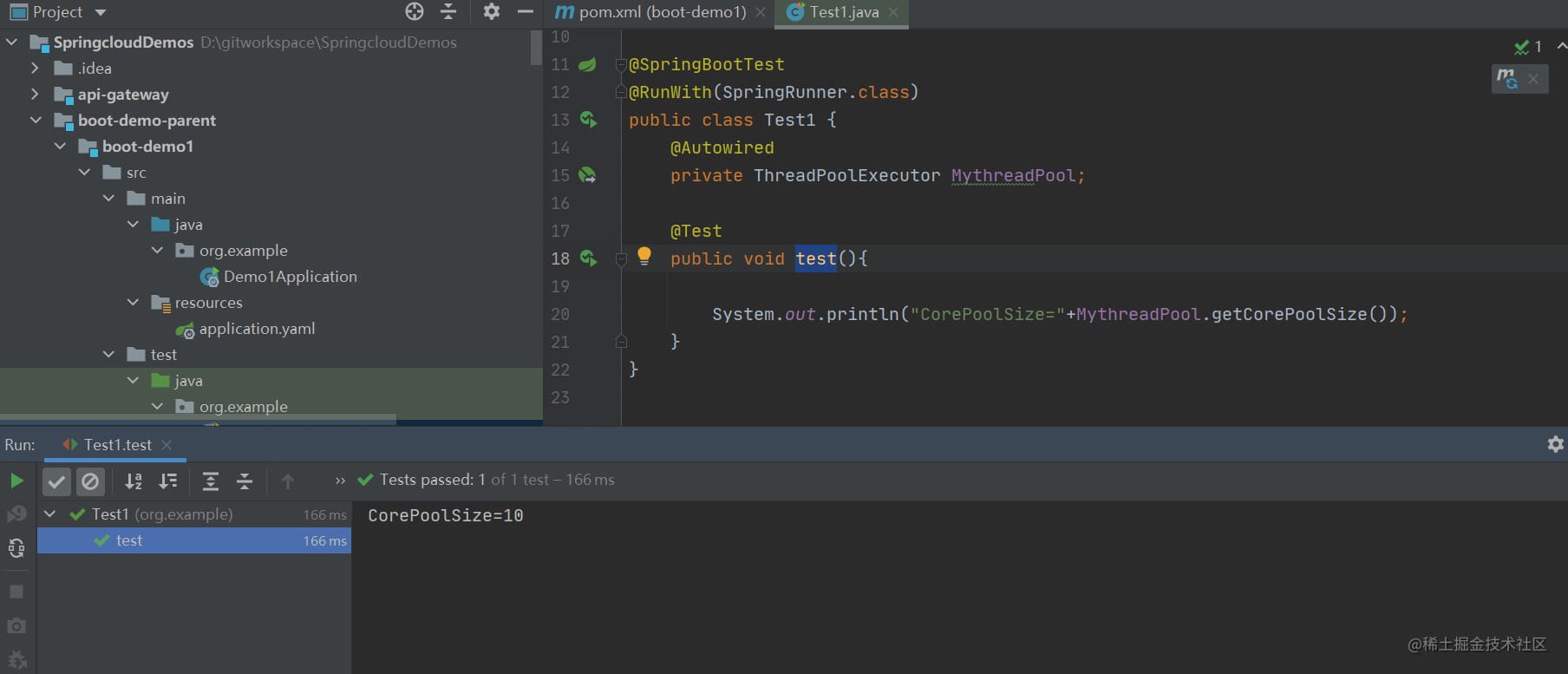This screenshot has width=1568, height=674.
Task: Expand all test results
Action: [x=210, y=481]
